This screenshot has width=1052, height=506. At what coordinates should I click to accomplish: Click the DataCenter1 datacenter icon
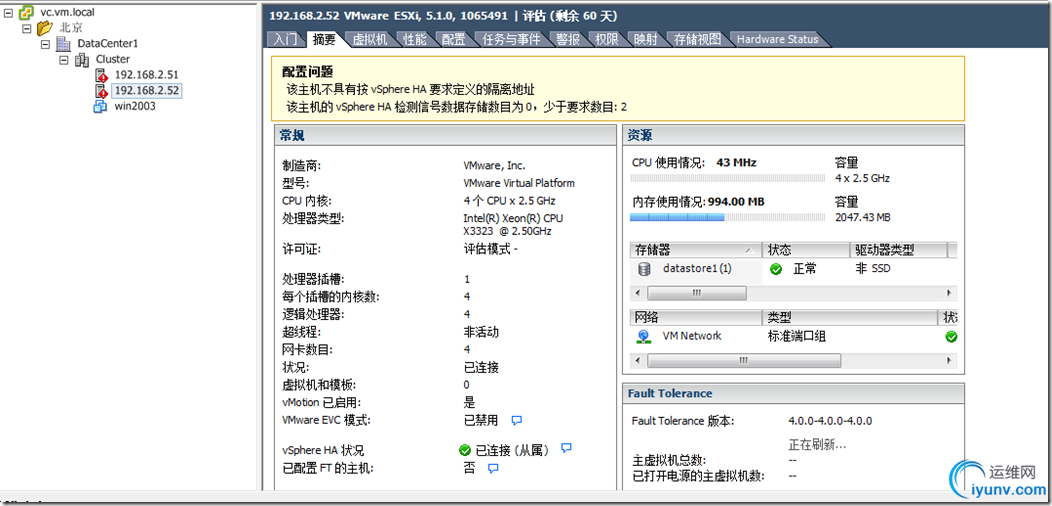pyautogui.click(x=64, y=44)
